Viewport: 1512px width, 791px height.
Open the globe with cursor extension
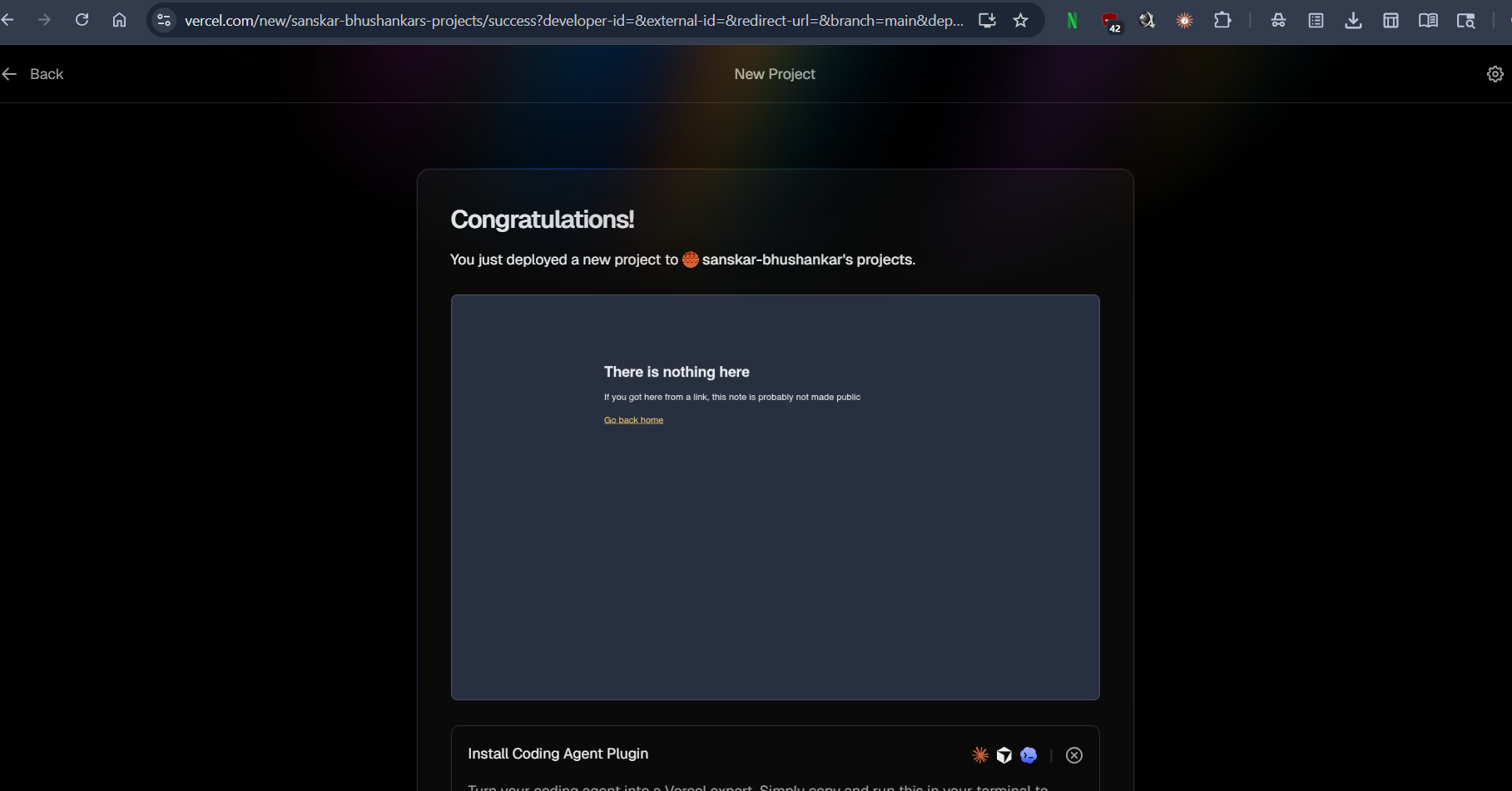[x=1148, y=20]
